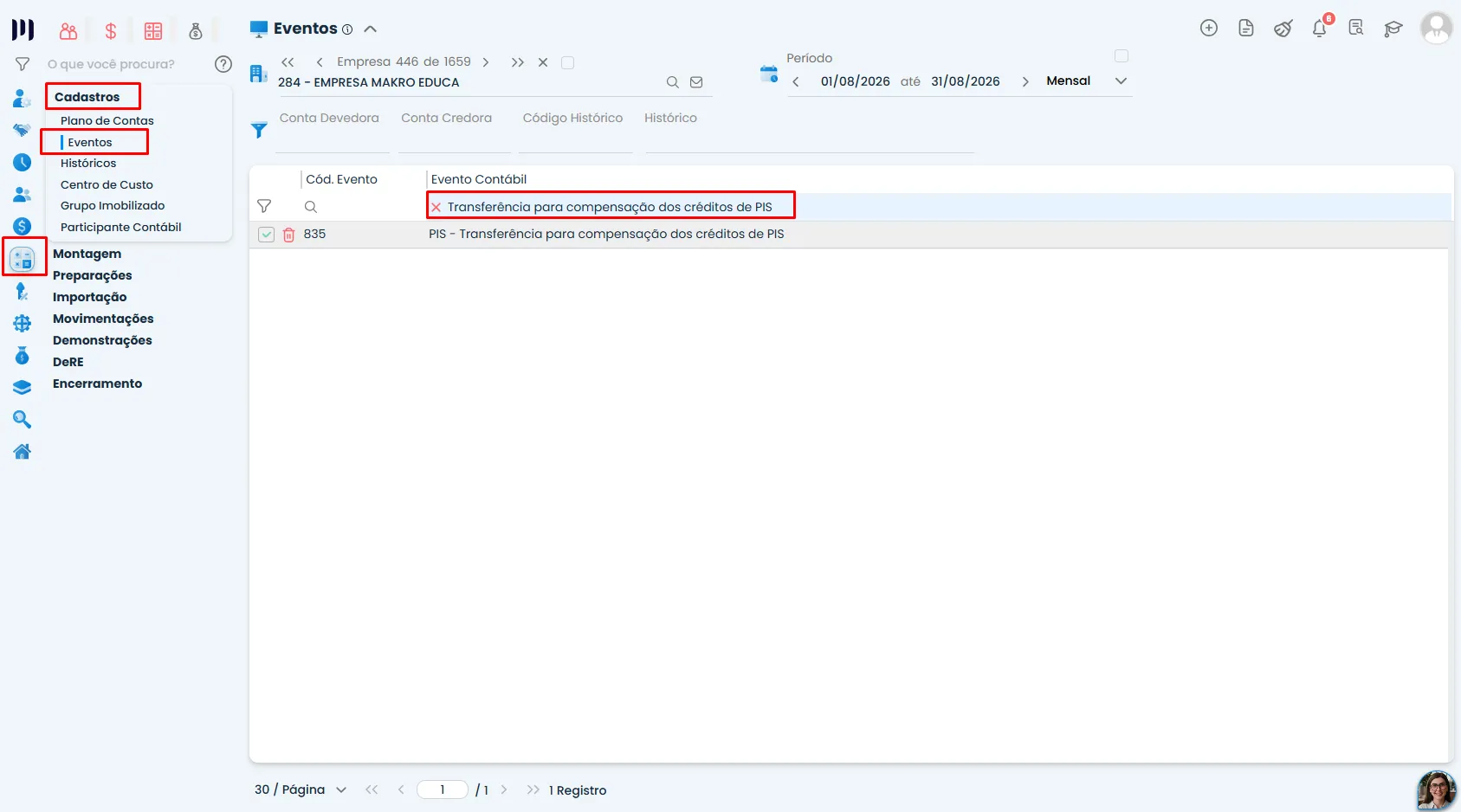Open the notifications bell icon
Viewport: 1461px width, 812px height.
pyautogui.click(x=1320, y=28)
